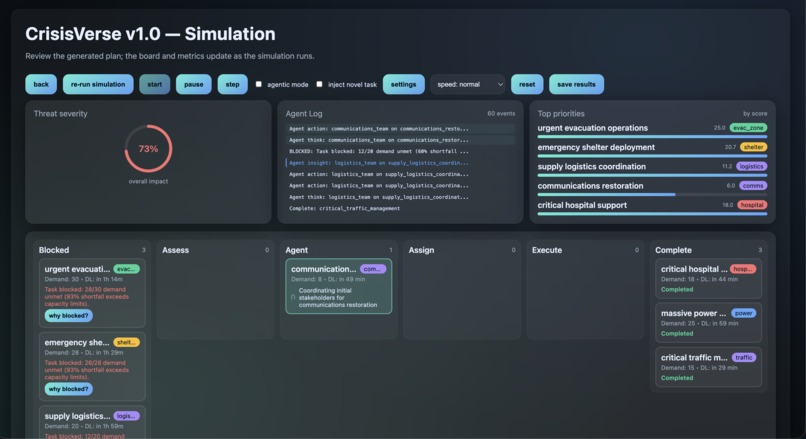Open the supply logistics blocked card
Viewport: 806px width, 439px height.
tap(92, 422)
